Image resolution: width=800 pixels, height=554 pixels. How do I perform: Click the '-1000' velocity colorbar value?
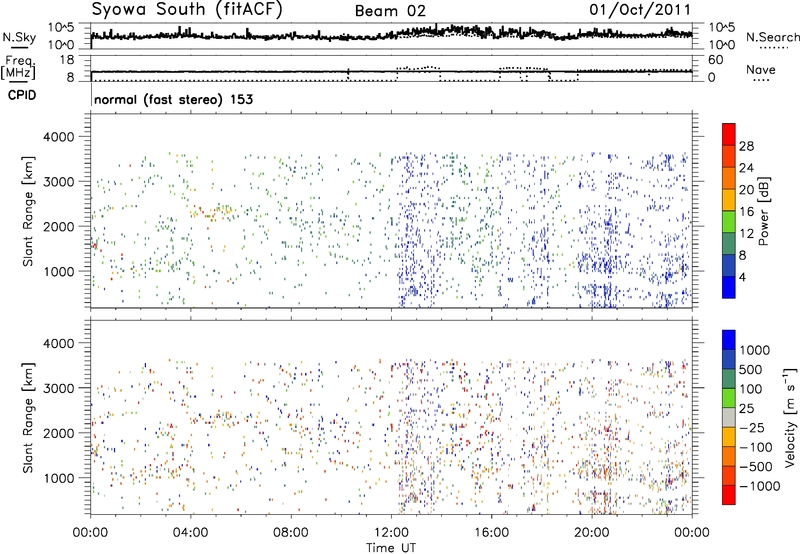(759, 486)
